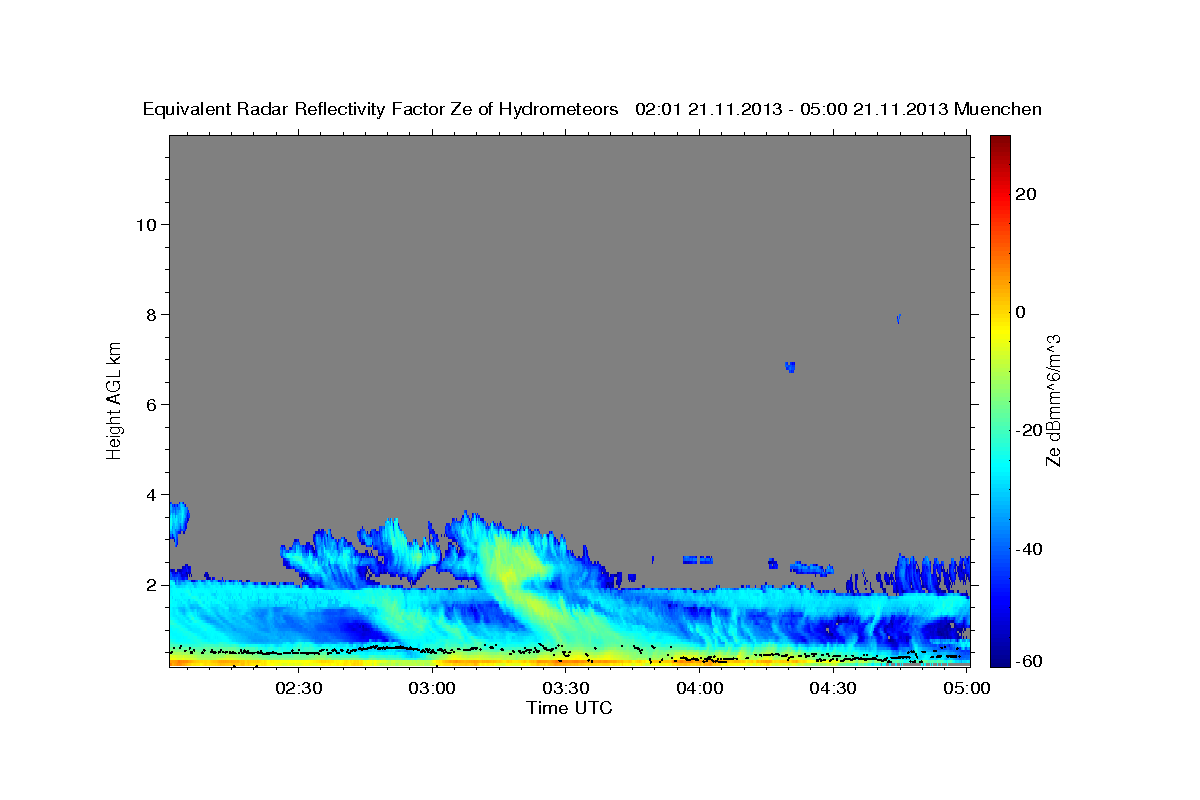The image size is (1200, 800).
Task: Click the colorbar label '0'
Action: (x=1021, y=312)
